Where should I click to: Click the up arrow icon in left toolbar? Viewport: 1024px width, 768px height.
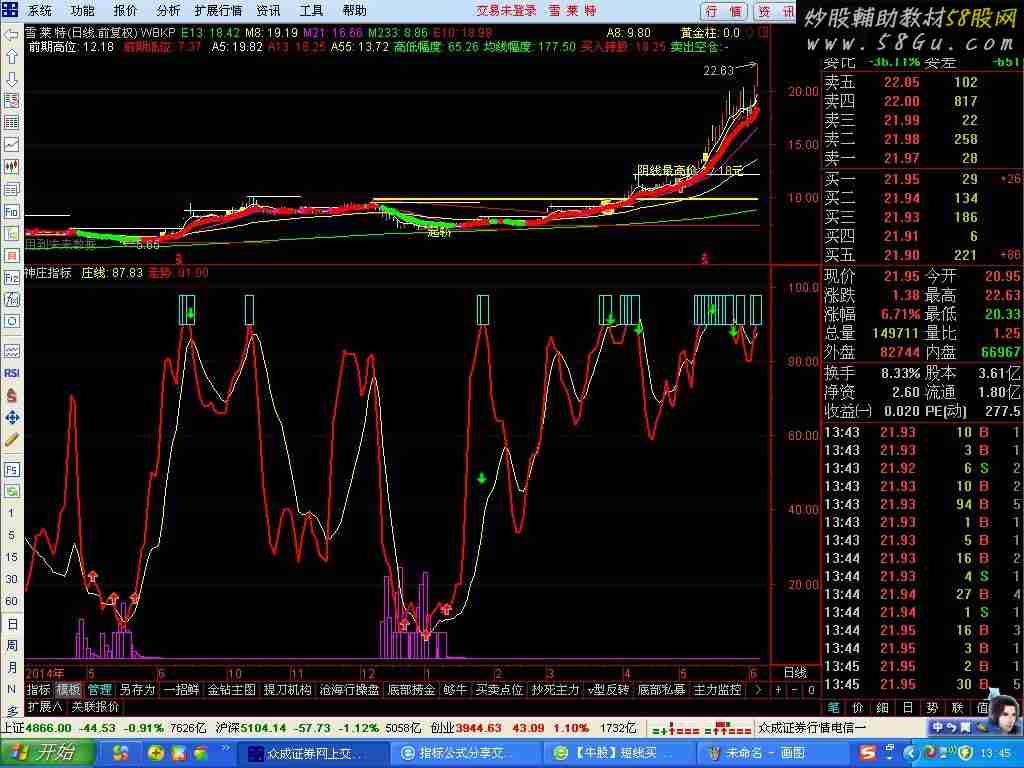tap(11, 57)
